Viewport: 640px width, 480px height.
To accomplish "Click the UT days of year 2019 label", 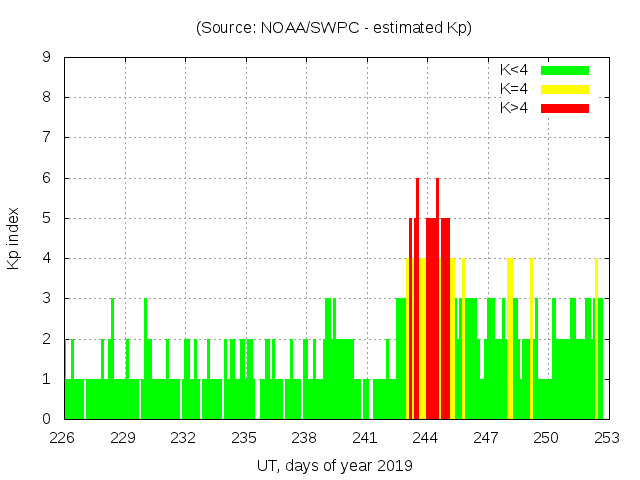I will click(334, 466).
